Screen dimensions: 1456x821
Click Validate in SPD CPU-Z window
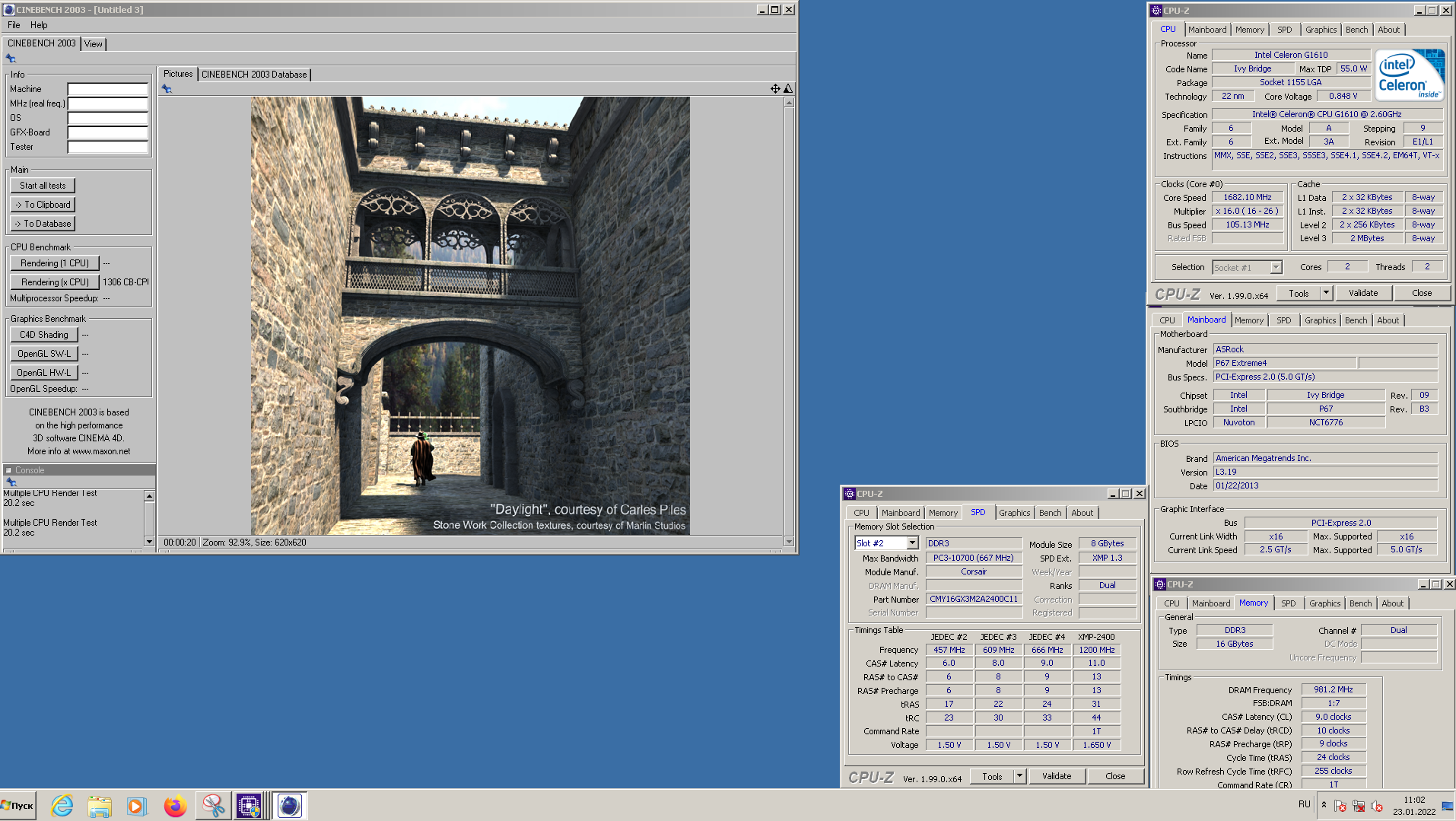click(1057, 776)
